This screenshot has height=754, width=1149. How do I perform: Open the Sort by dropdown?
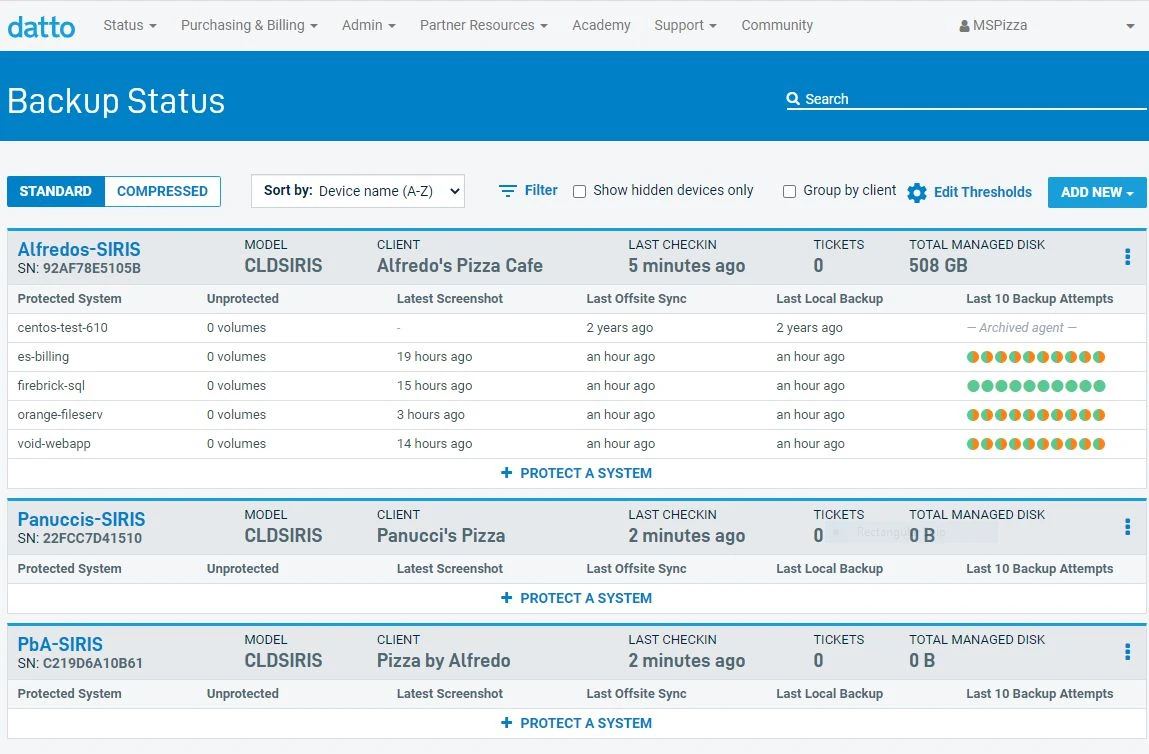pos(358,191)
